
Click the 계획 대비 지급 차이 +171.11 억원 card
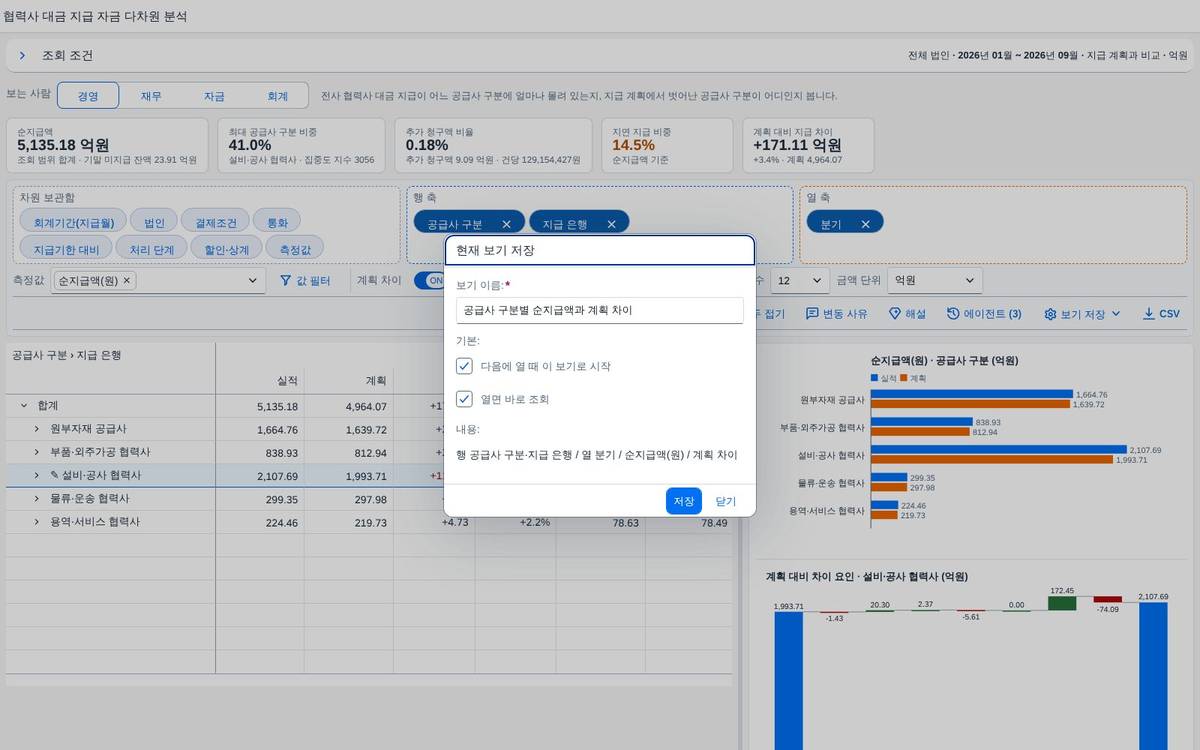click(808, 145)
